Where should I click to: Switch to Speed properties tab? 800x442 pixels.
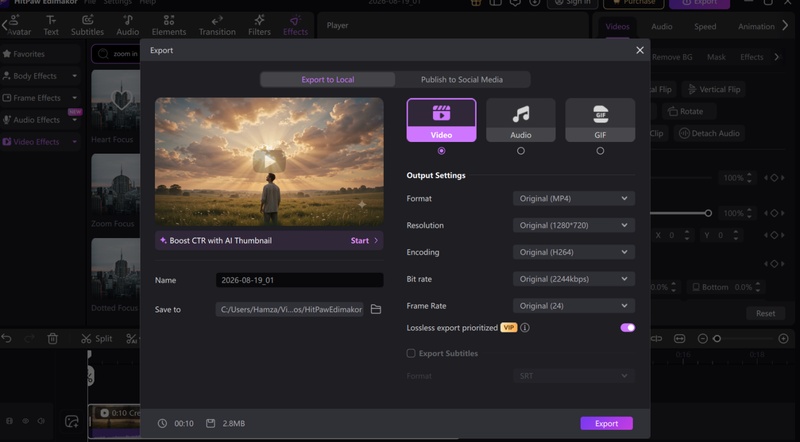tap(705, 27)
